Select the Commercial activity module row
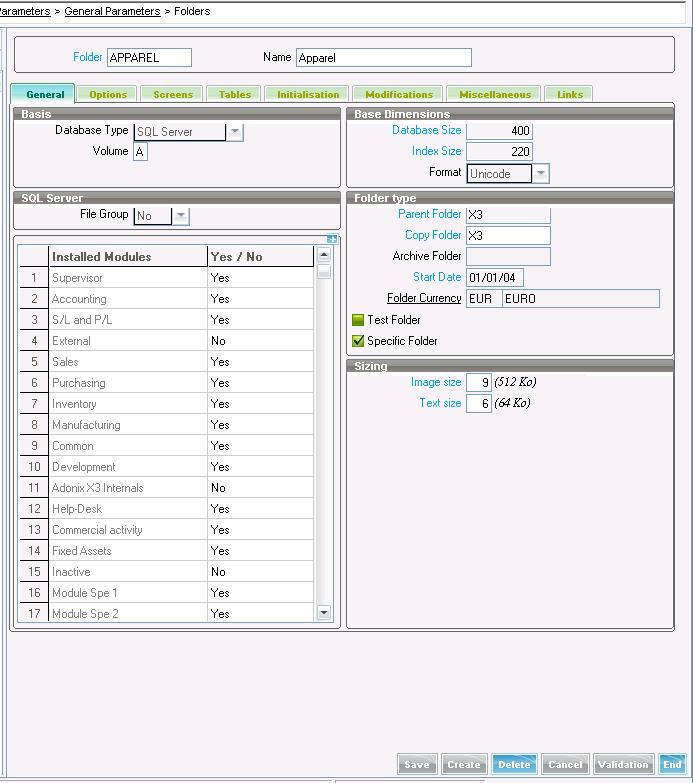This screenshot has height=783, width=693. [167, 529]
